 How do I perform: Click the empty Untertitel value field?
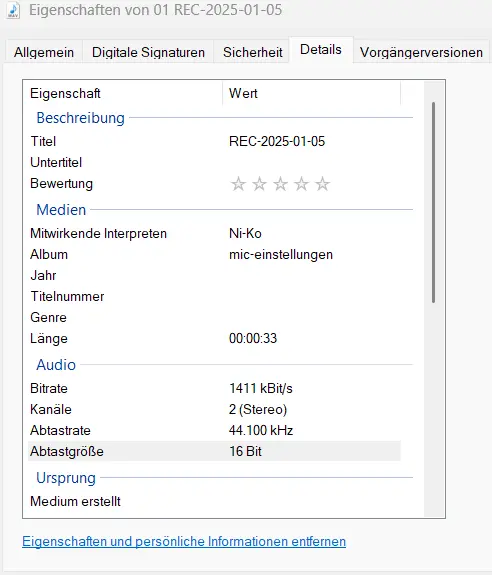pyautogui.click(x=312, y=162)
